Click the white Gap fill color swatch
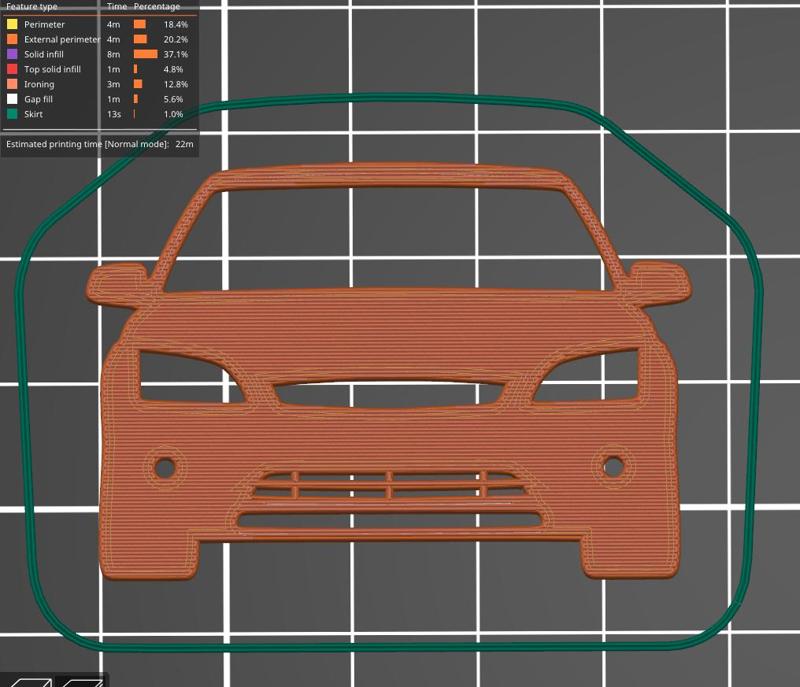This screenshot has width=800, height=687. pyautogui.click(x=12, y=99)
